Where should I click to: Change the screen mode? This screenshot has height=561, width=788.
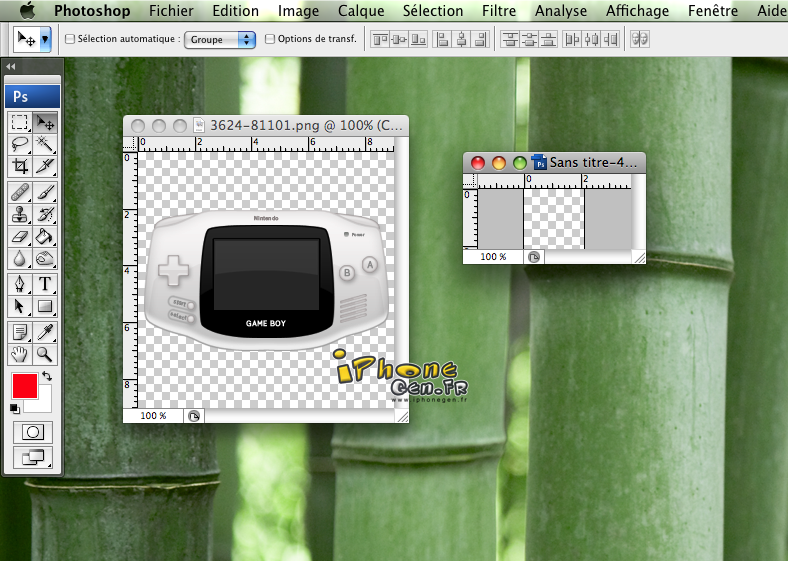[33, 457]
